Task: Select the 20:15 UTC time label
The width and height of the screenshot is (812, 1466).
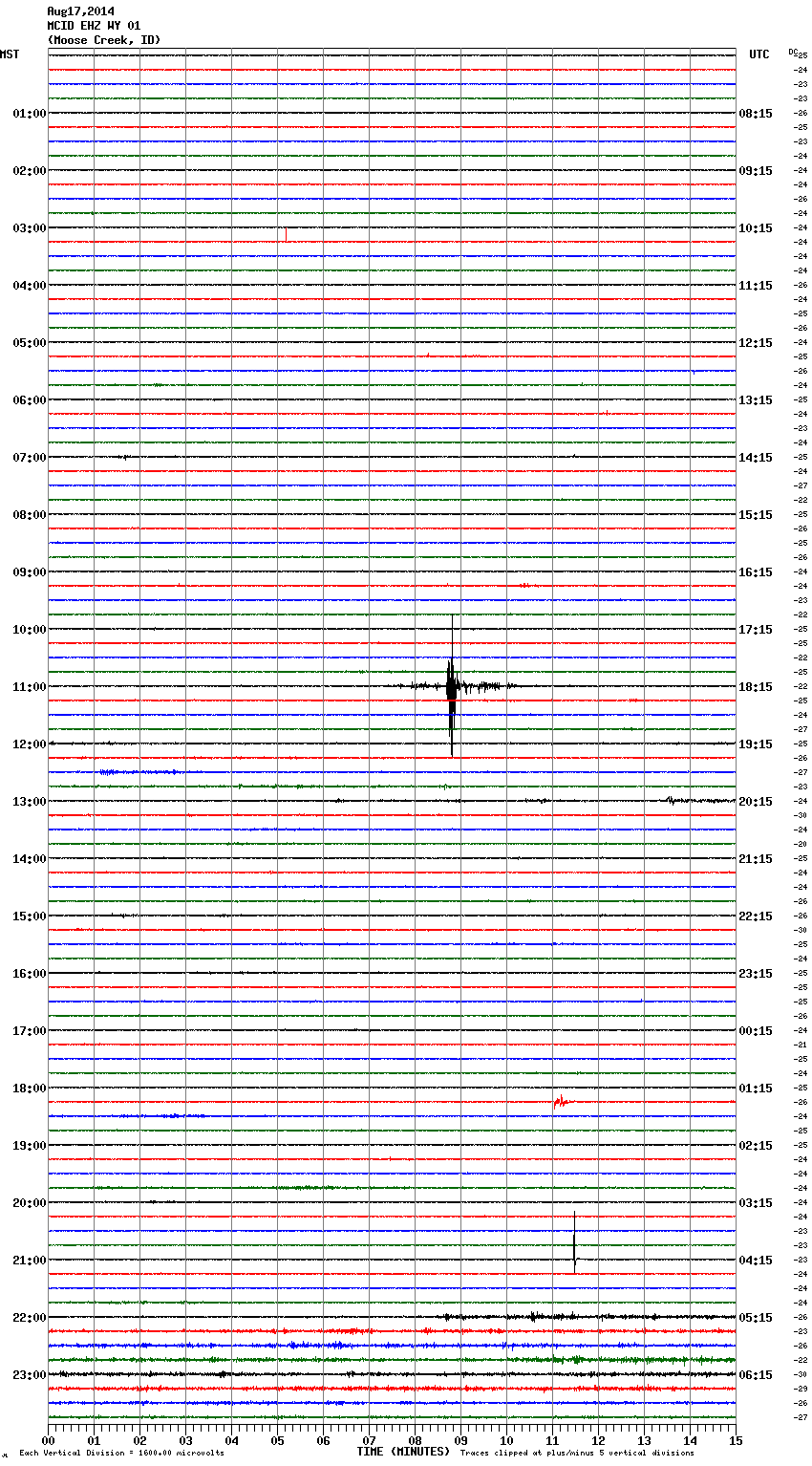Action: tap(756, 802)
